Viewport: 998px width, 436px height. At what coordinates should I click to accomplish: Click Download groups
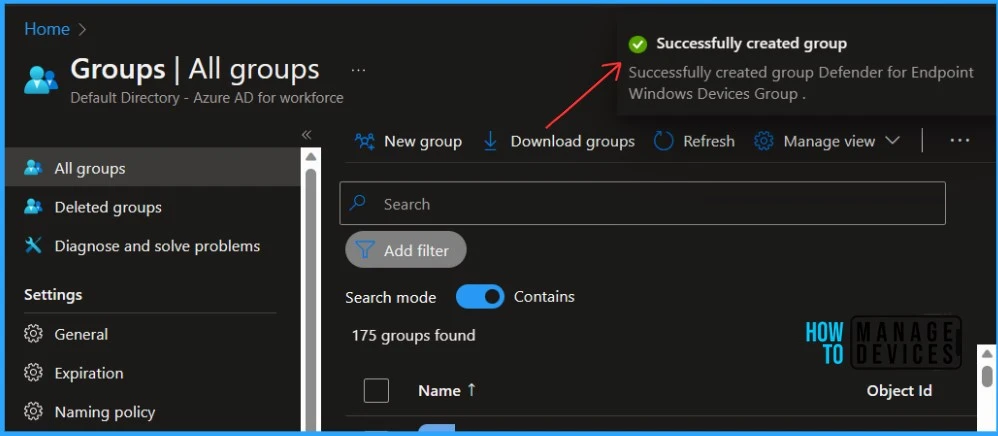click(x=559, y=141)
